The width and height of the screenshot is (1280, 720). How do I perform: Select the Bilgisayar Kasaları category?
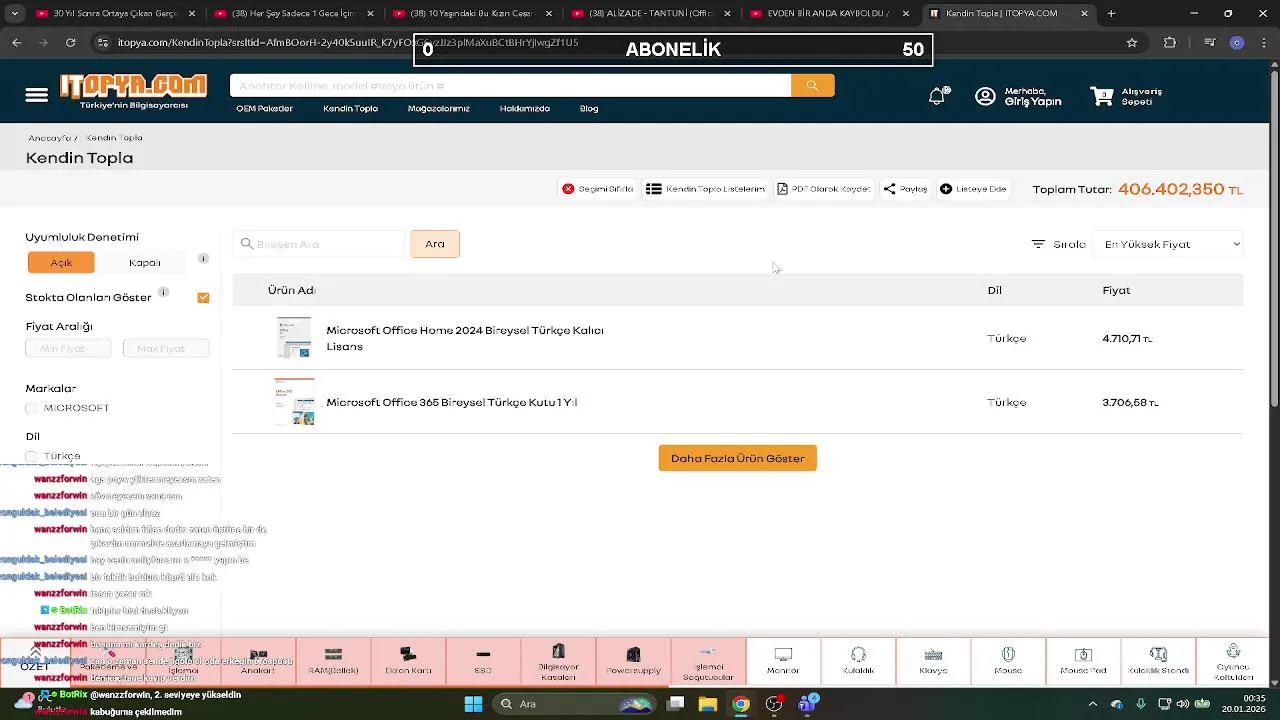(558, 662)
